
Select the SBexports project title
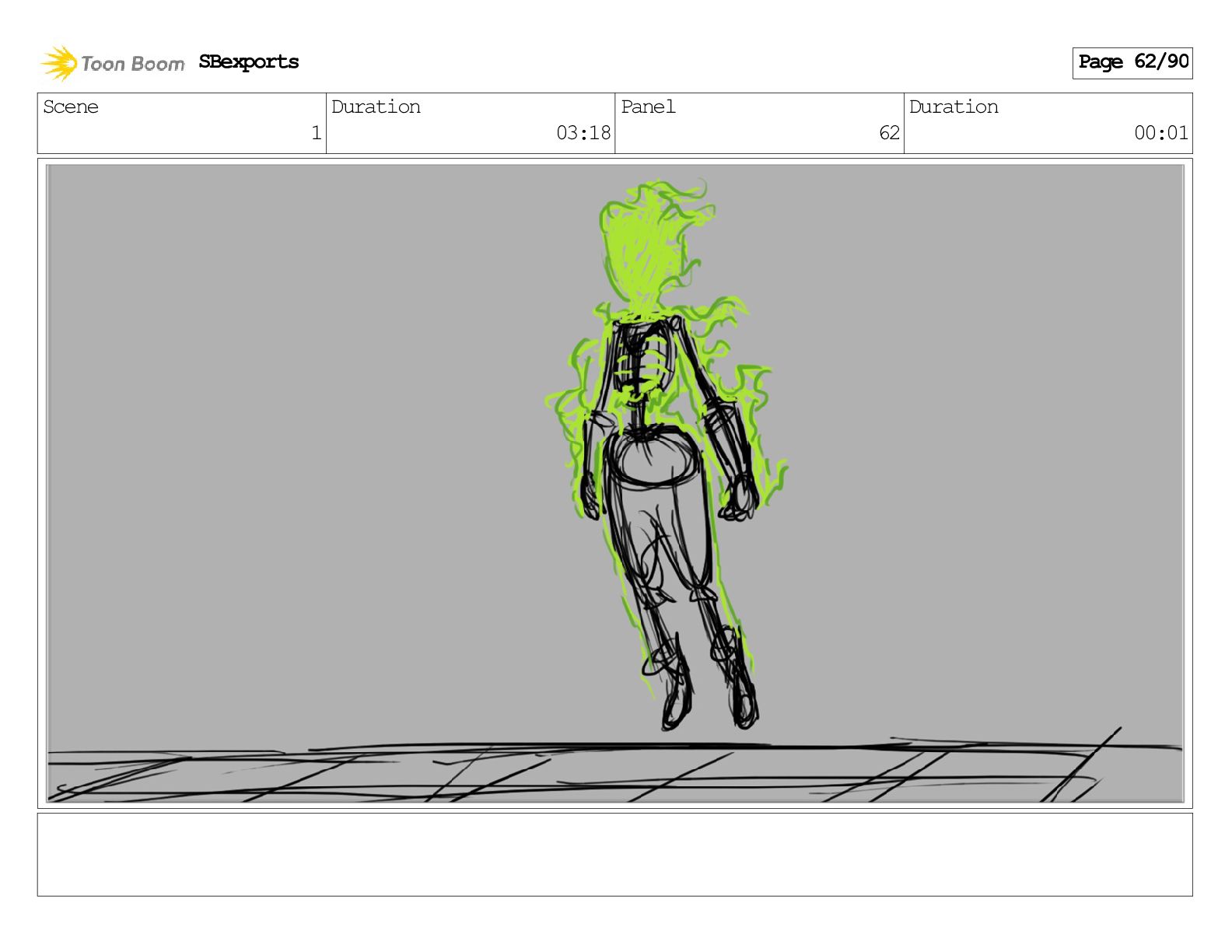click(248, 62)
